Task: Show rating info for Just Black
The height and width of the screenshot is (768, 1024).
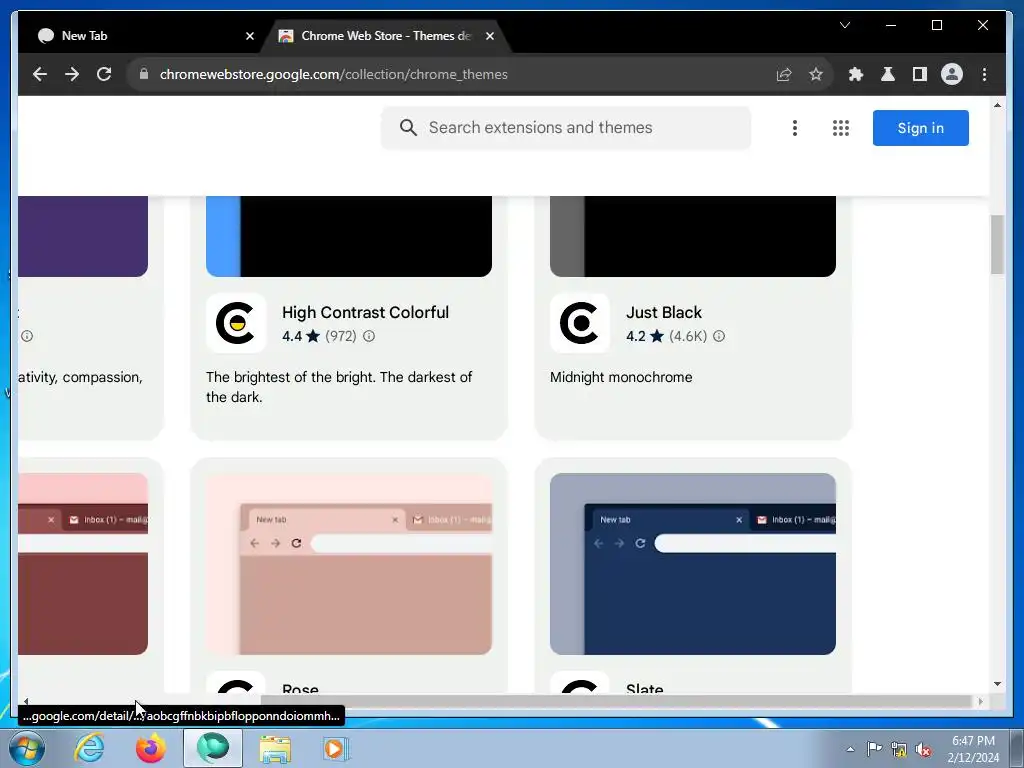Action: (x=719, y=336)
